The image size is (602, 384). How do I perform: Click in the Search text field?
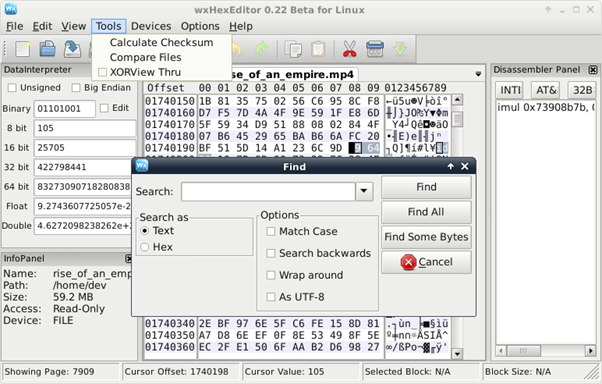pyautogui.click(x=268, y=191)
